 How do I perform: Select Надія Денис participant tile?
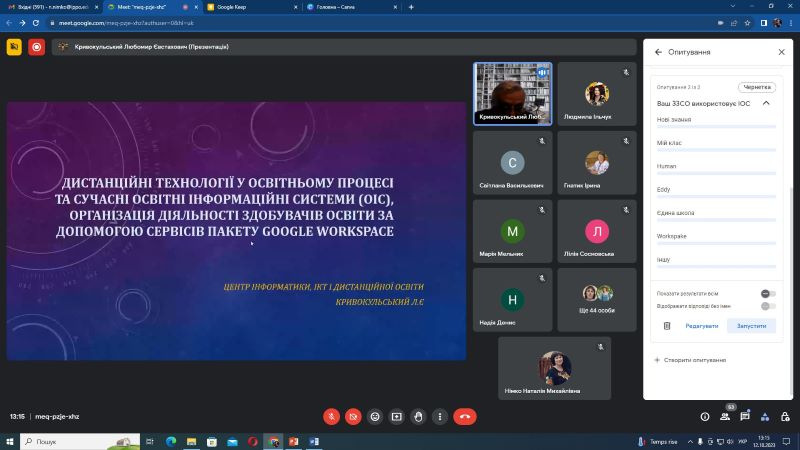512,300
